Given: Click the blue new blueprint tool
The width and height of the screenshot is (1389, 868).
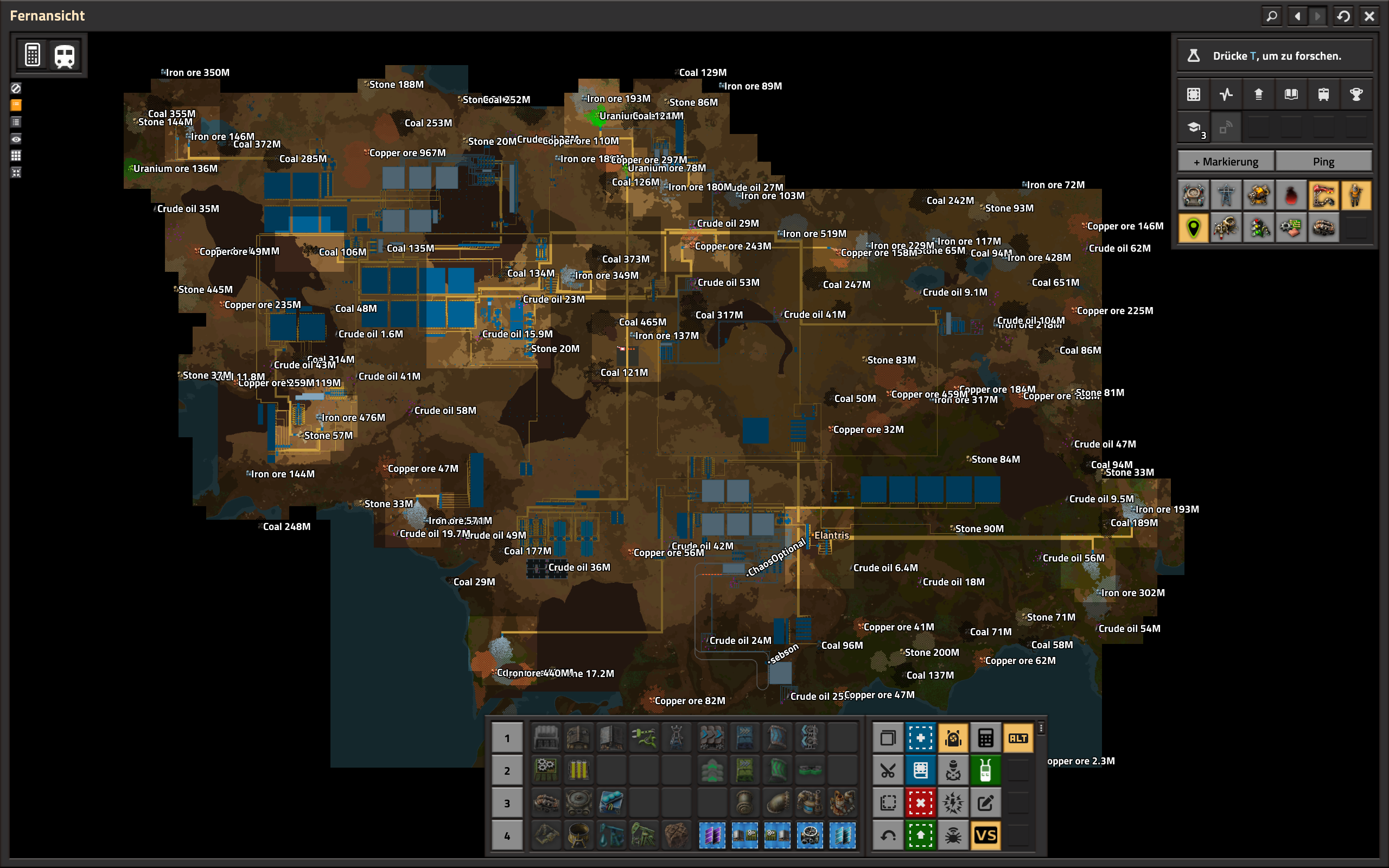Looking at the screenshot, I should [x=920, y=738].
